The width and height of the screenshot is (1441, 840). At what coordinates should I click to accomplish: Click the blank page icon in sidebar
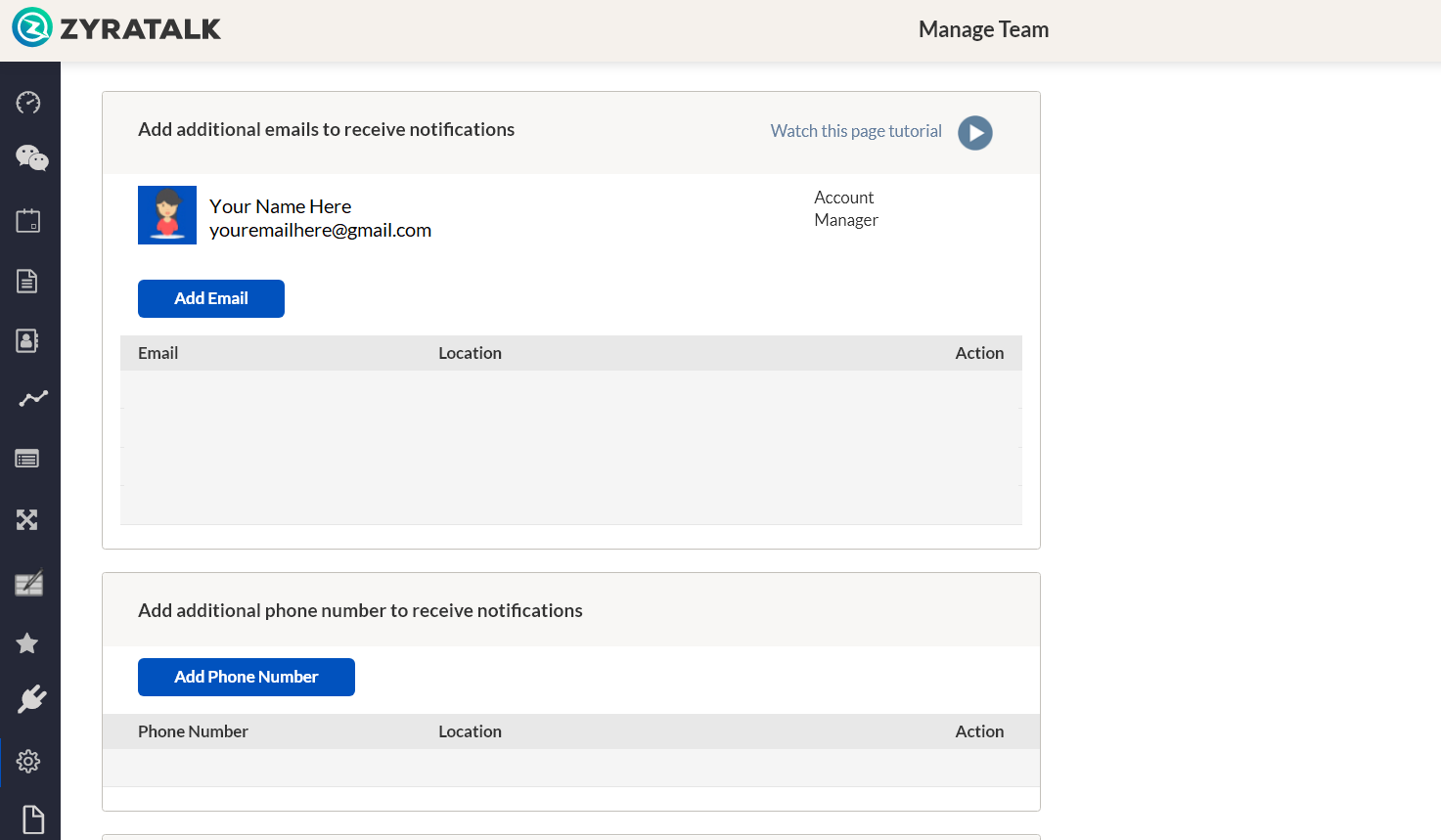(33, 819)
